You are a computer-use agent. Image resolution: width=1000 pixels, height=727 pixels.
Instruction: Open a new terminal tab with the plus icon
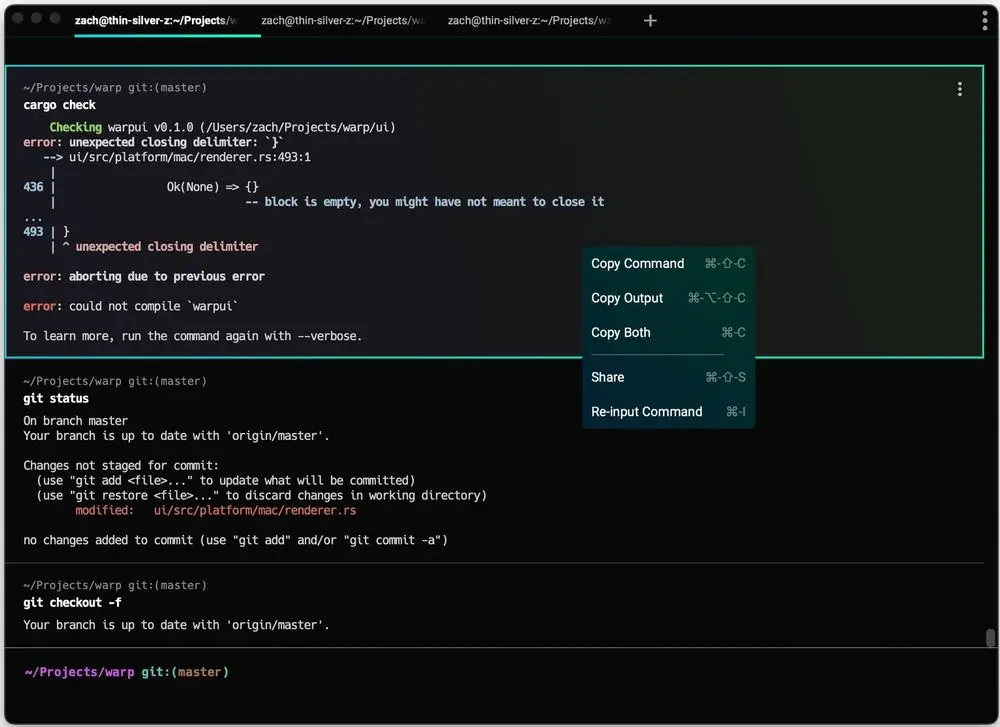tap(650, 20)
